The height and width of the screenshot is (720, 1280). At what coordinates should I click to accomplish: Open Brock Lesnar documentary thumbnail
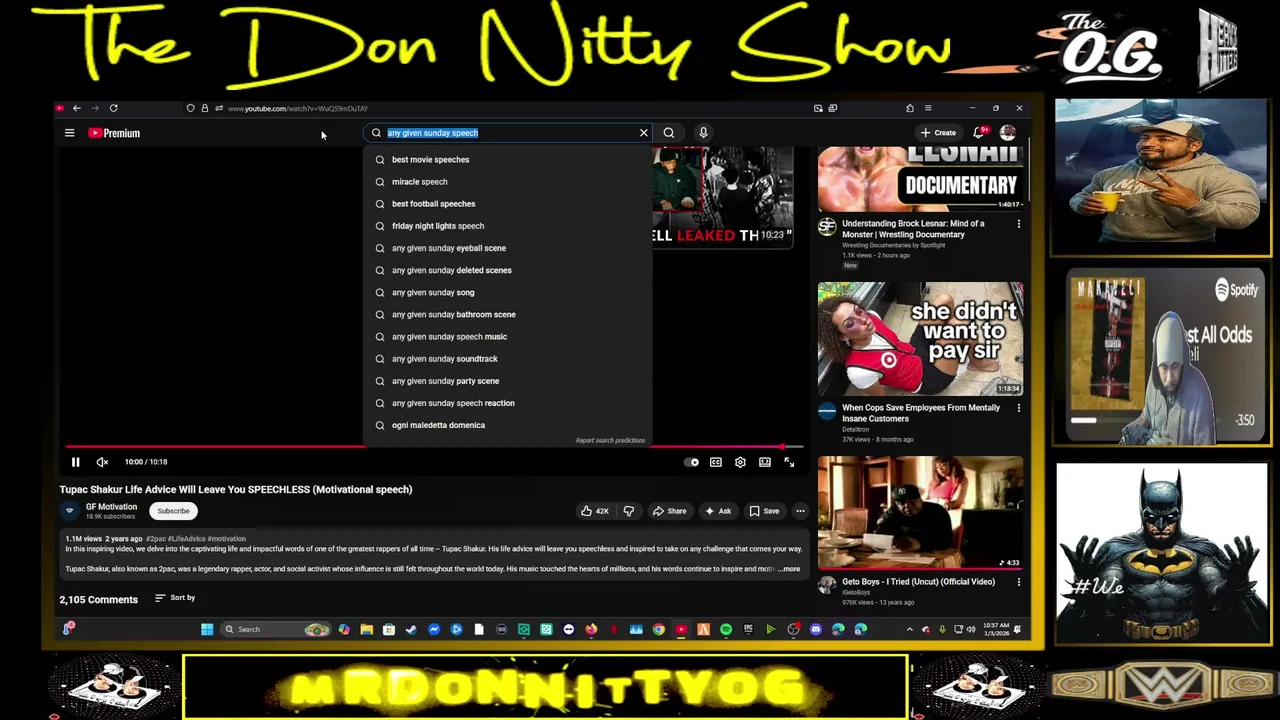click(x=920, y=179)
